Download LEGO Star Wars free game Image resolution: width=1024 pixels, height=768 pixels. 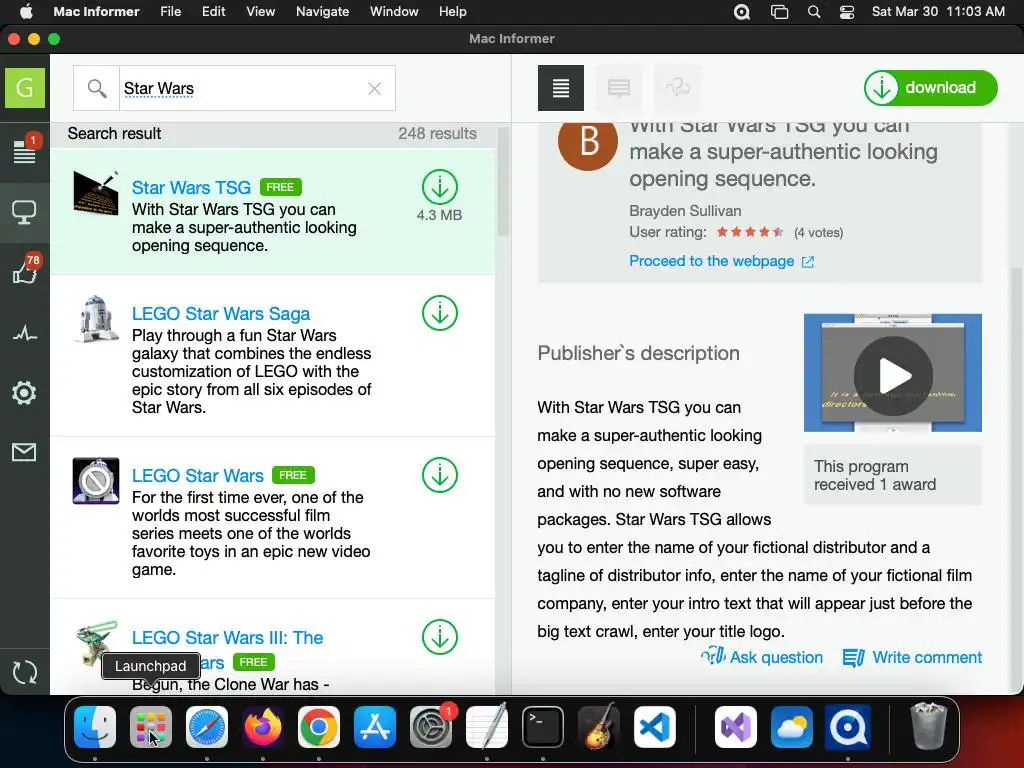(x=440, y=475)
